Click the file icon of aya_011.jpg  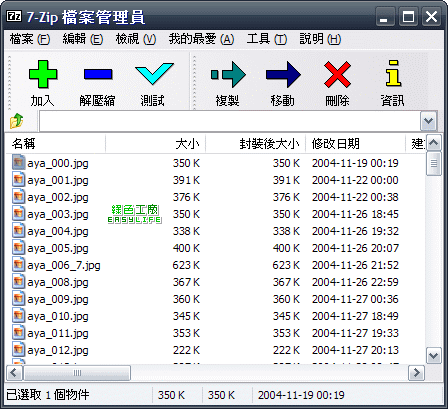18,332
